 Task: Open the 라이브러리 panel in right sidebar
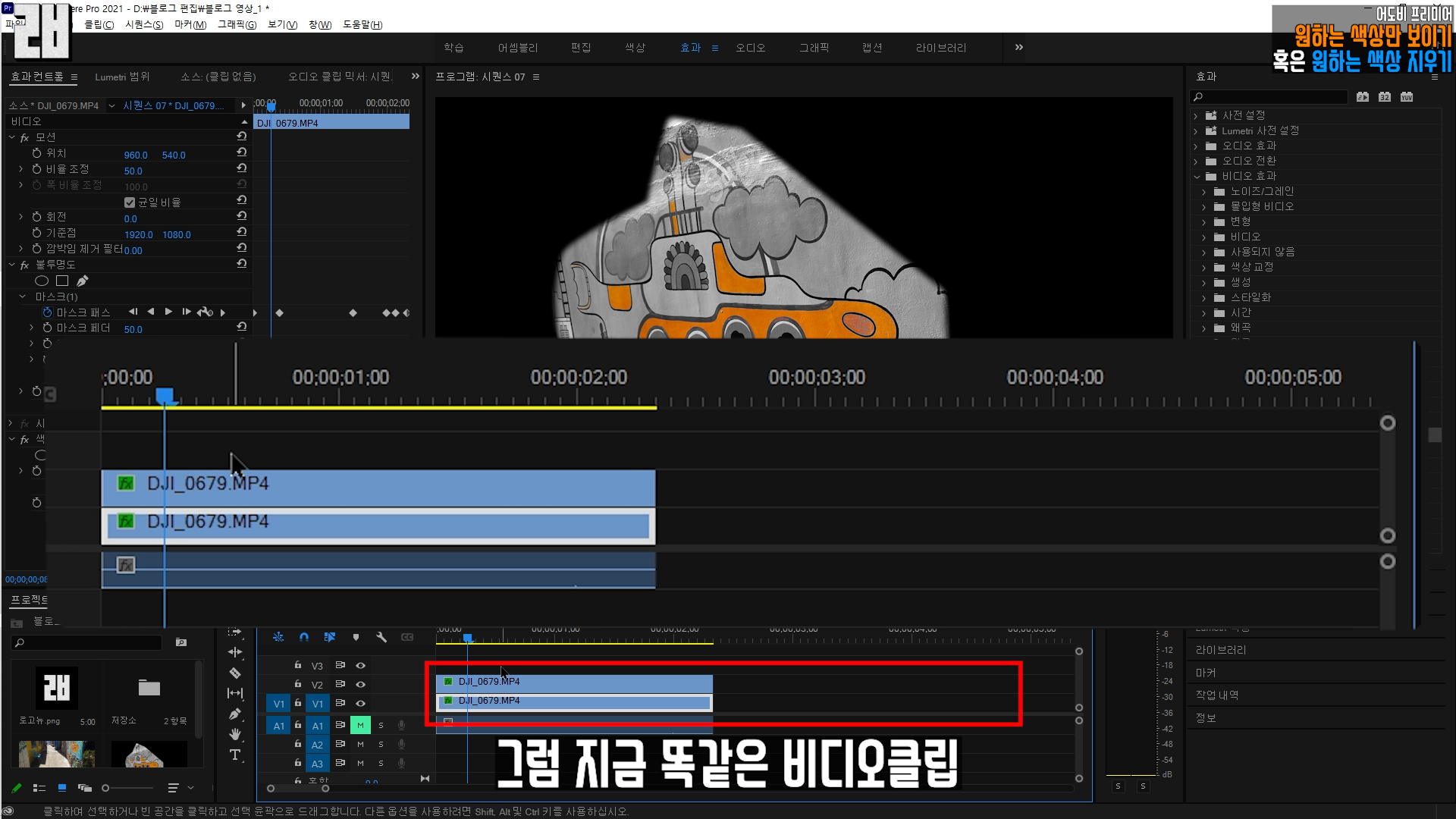1220,650
